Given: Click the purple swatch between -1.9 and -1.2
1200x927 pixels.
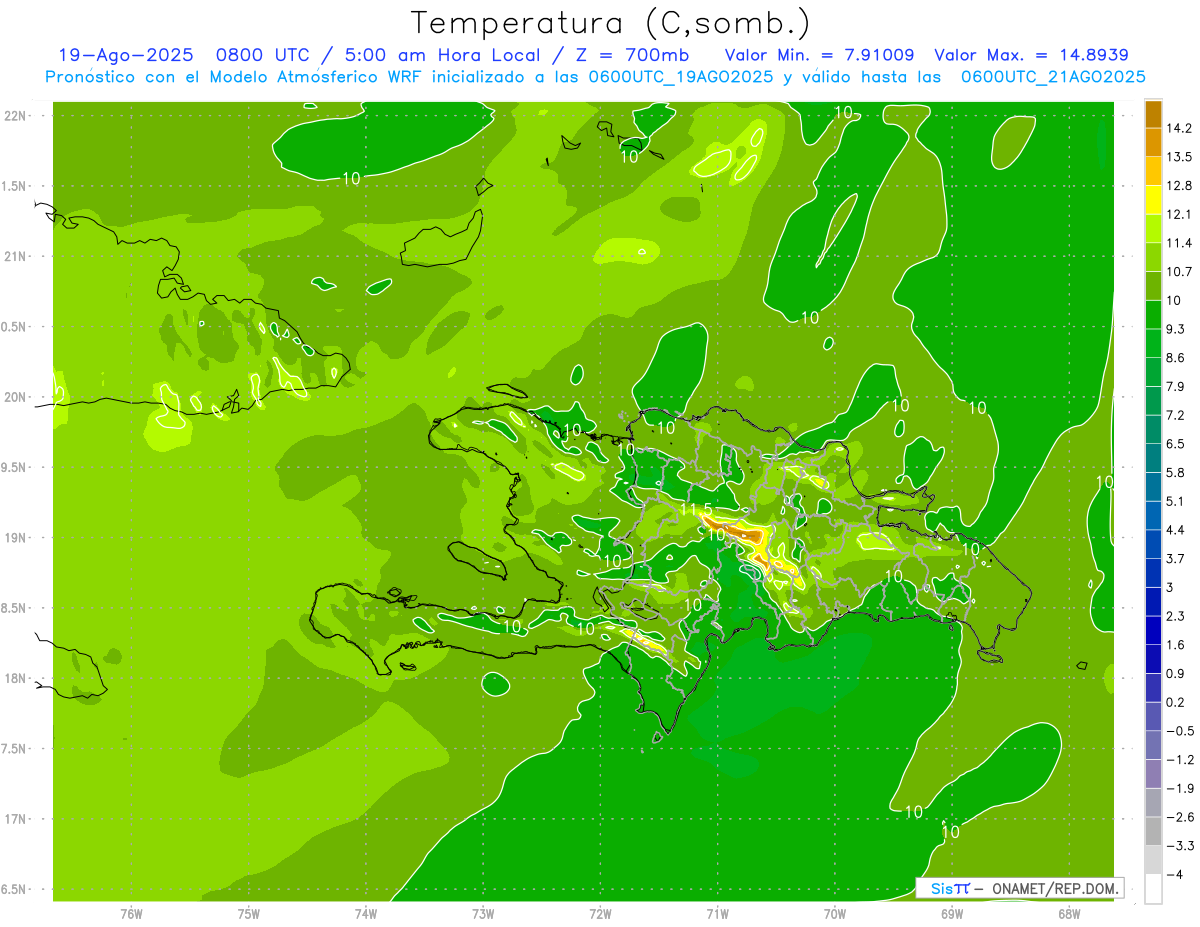Looking at the screenshot, I should click(1153, 774).
